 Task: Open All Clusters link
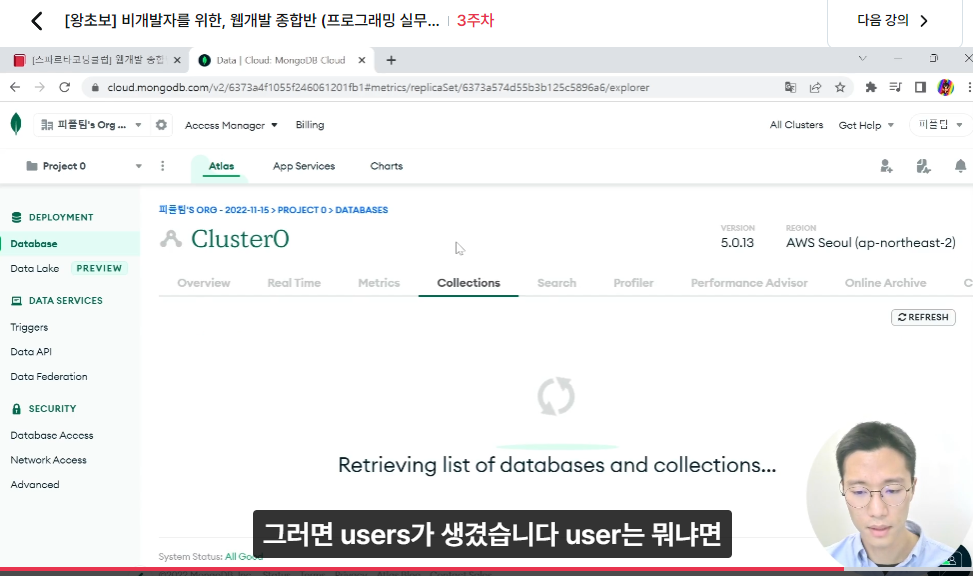click(x=796, y=125)
